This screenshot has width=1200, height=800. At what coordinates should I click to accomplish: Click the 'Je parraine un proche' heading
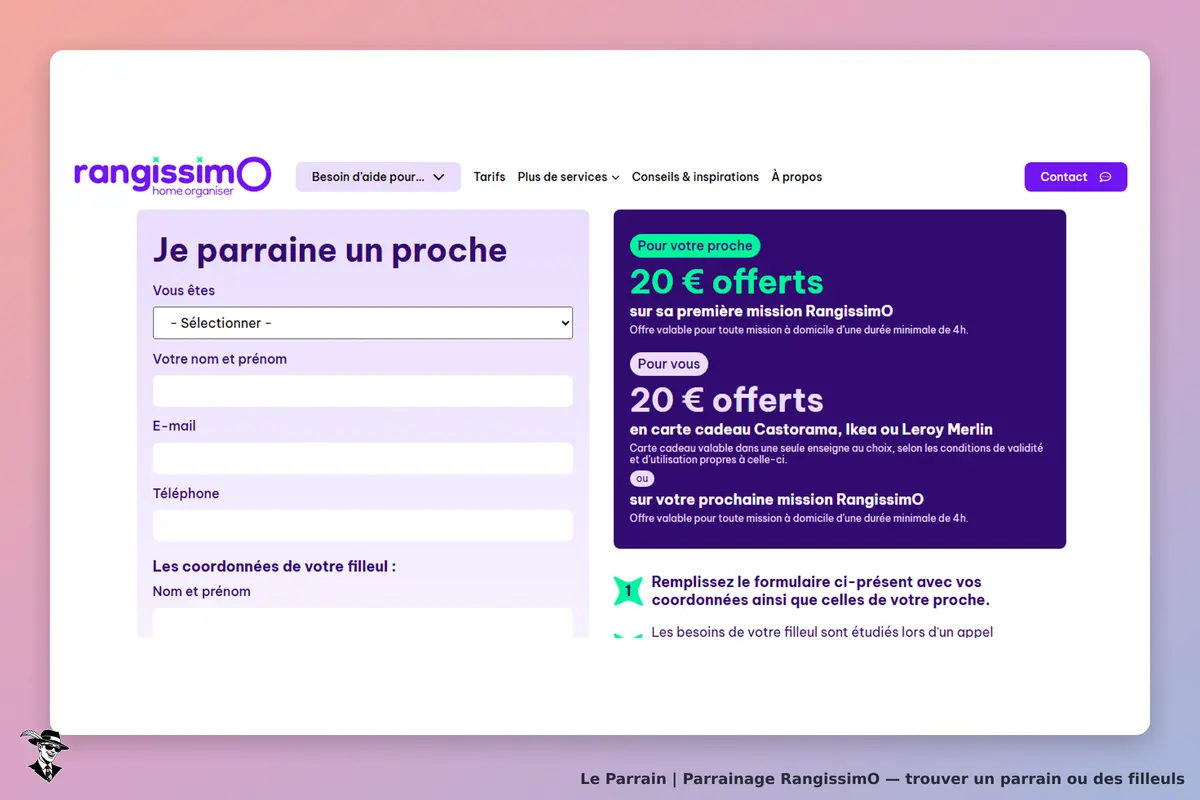coord(330,250)
